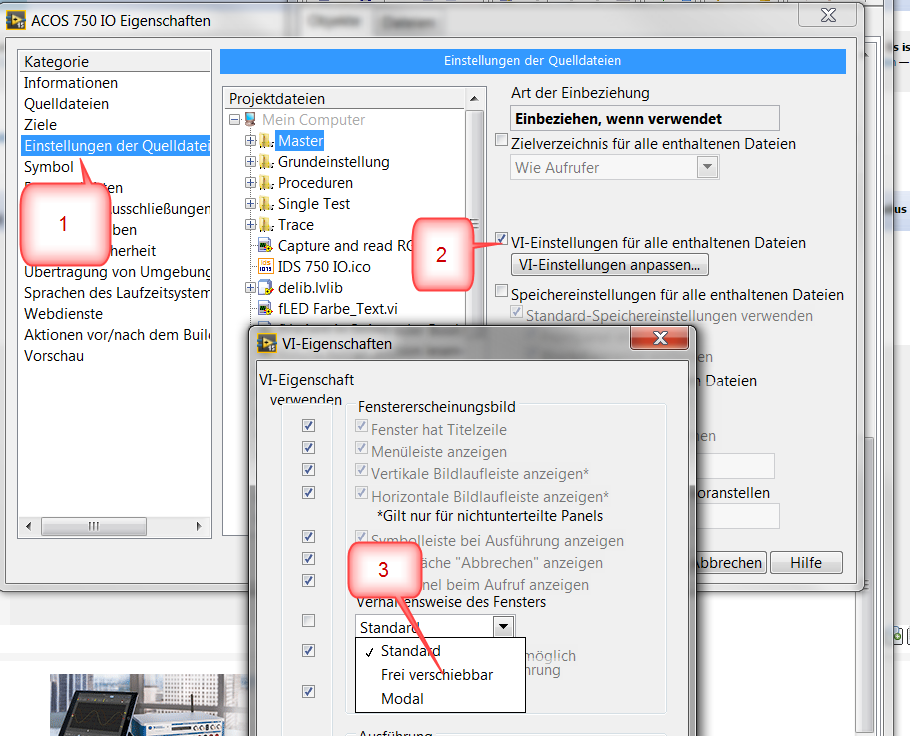Close the VI-Eigenschaften dialog
This screenshot has width=910, height=736.
click(659, 338)
